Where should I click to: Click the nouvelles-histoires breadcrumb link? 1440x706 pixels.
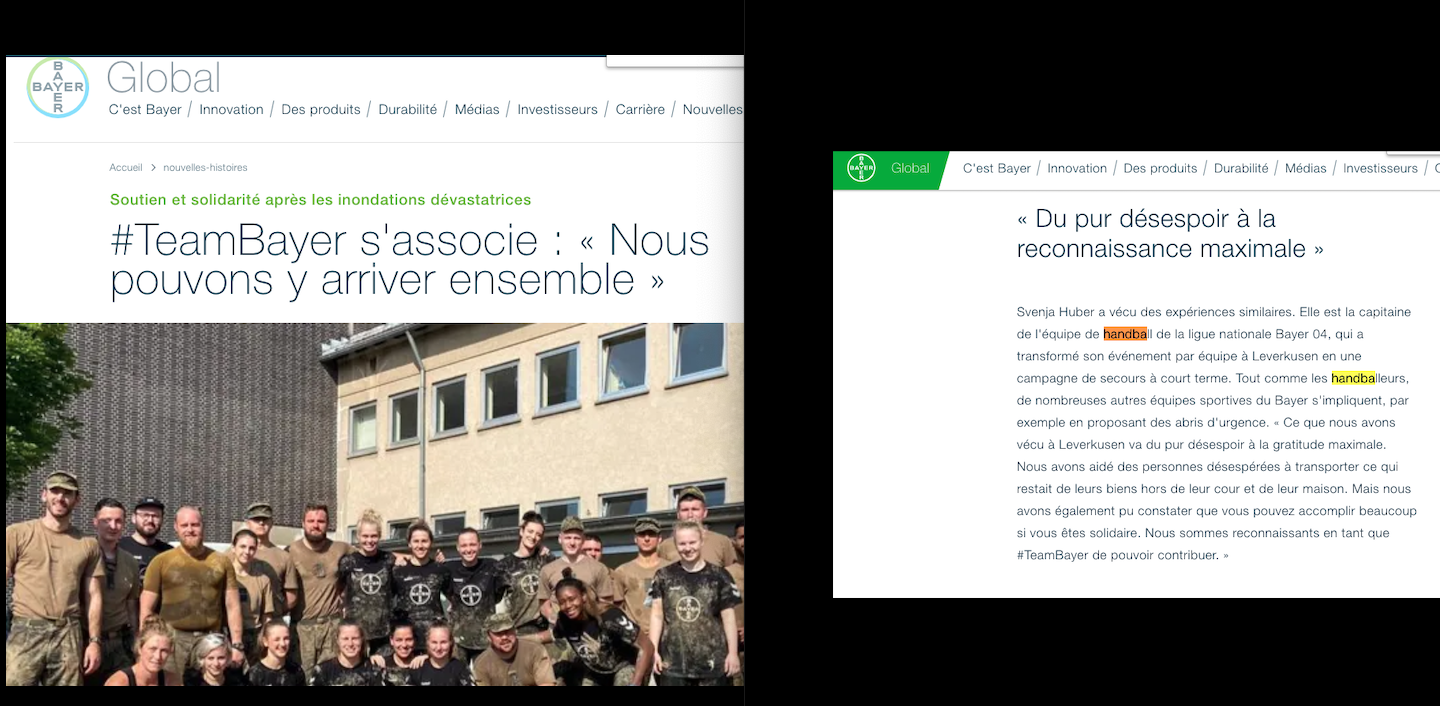pyautogui.click(x=205, y=168)
